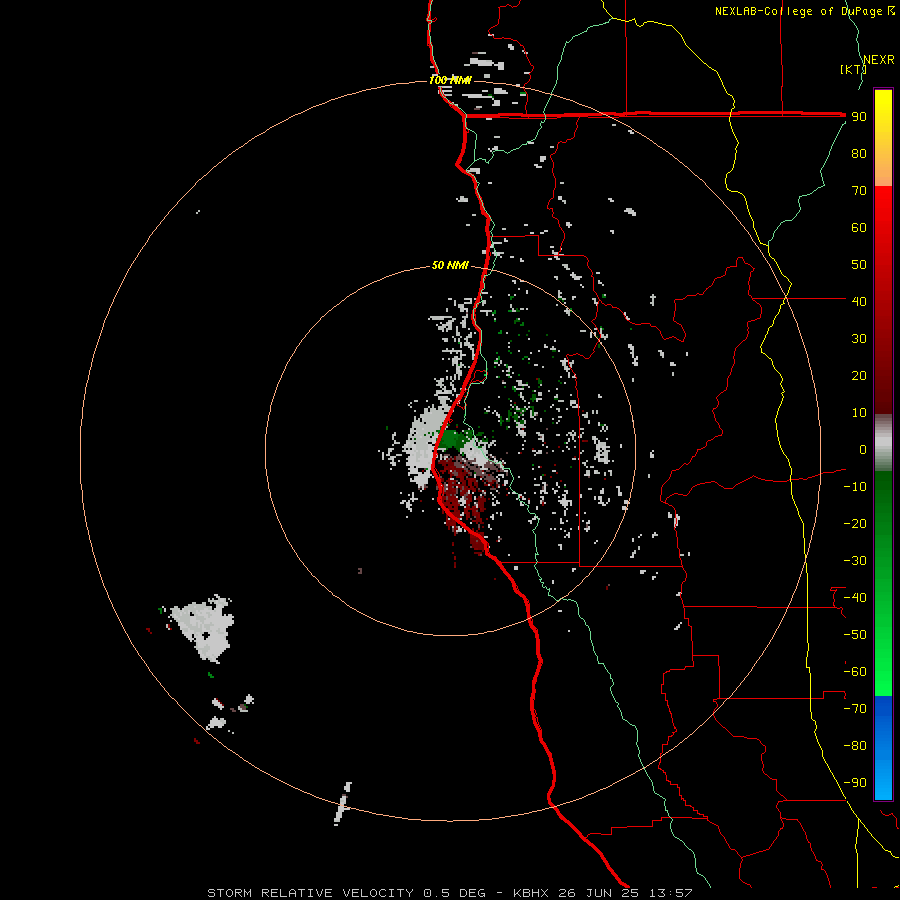Click the NEXR label at the top right
The width and height of the screenshot is (900, 900).
(879, 59)
